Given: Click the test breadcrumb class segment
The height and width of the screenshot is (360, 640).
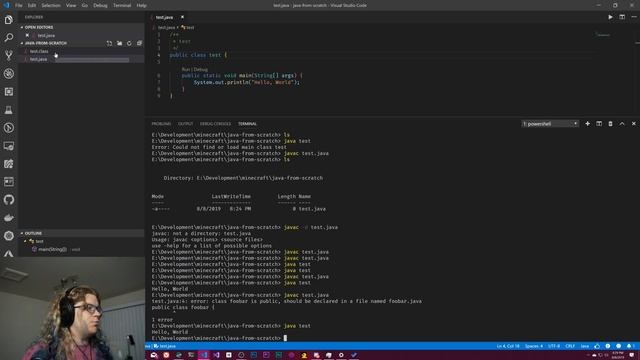Looking at the screenshot, I should [188, 28].
